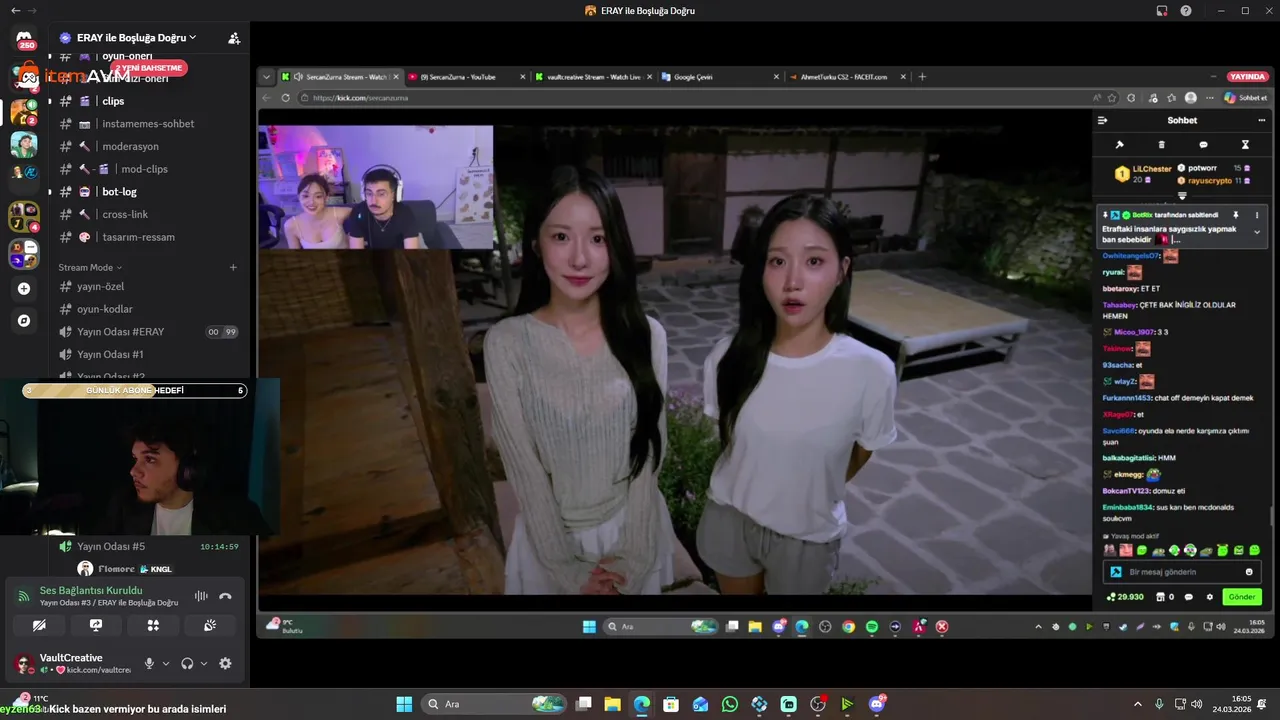Open Discover servers compass icon
This screenshot has height=720, width=1280.
(24, 321)
